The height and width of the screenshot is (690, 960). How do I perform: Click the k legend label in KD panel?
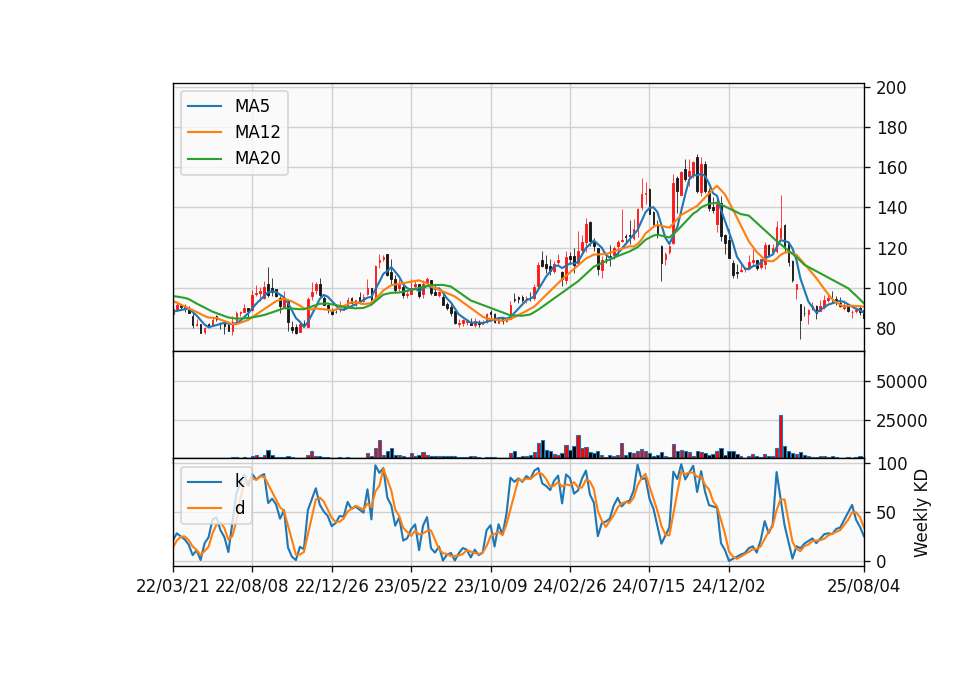[x=239, y=481]
